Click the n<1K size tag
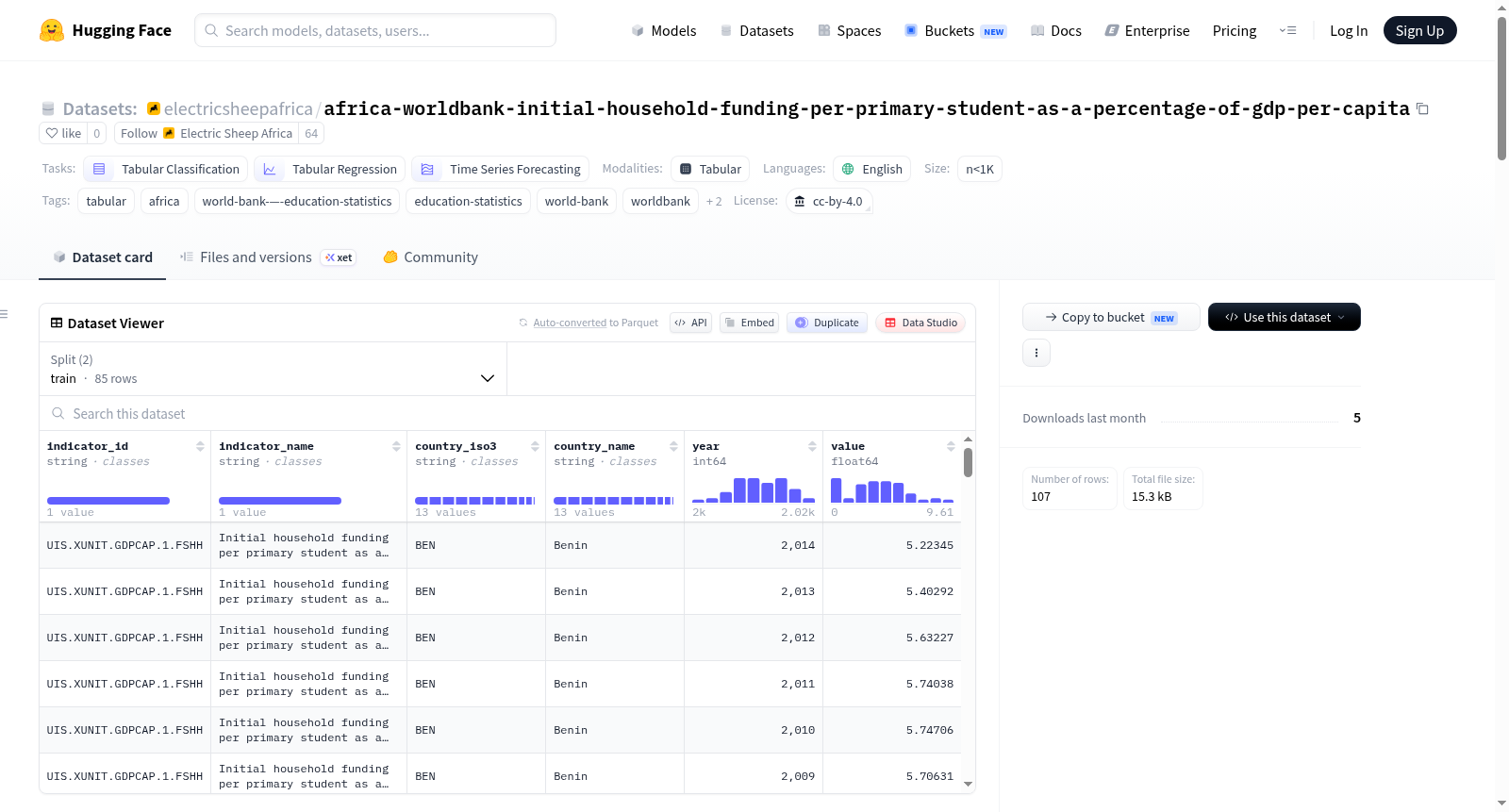The height and width of the screenshot is (812, 1509). (980, 169)
